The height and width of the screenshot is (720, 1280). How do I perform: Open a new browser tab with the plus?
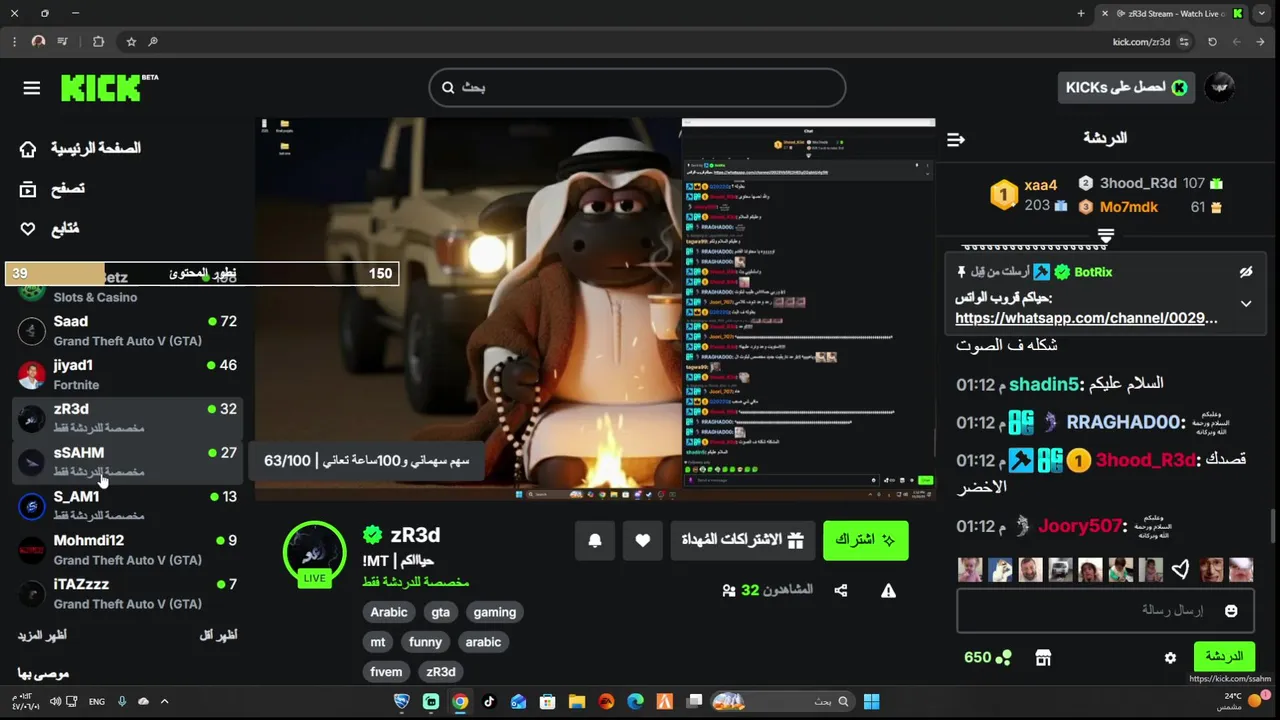(1081, 13)
